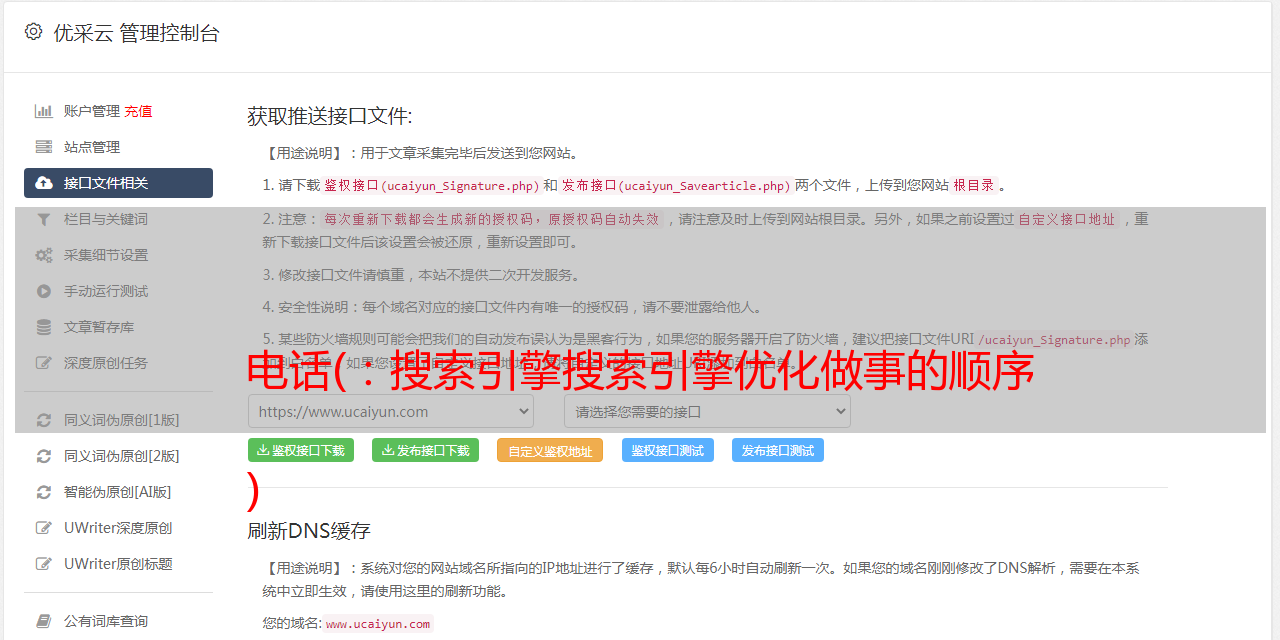Open 智能伪原创[AI版] page
This screenshot has height=640, width=1280.
118,492
